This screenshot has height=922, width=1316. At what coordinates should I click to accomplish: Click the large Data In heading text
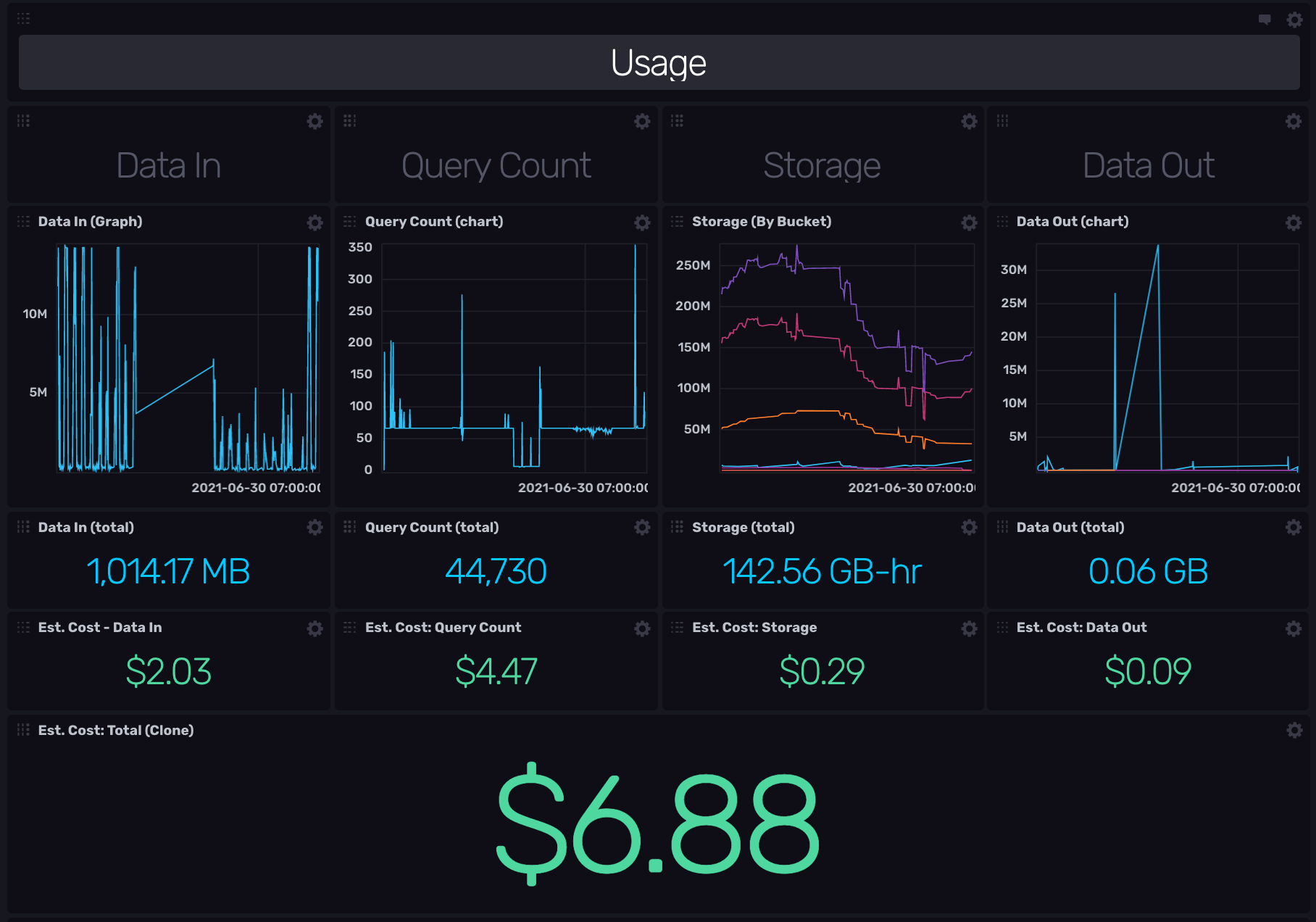[169, 165]
